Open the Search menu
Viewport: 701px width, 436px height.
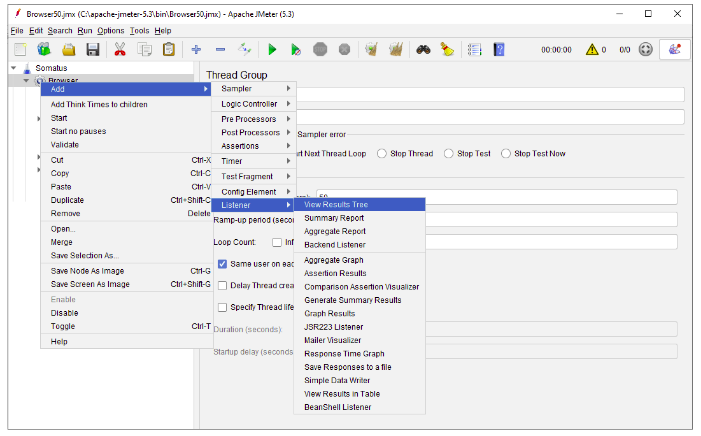60,30
